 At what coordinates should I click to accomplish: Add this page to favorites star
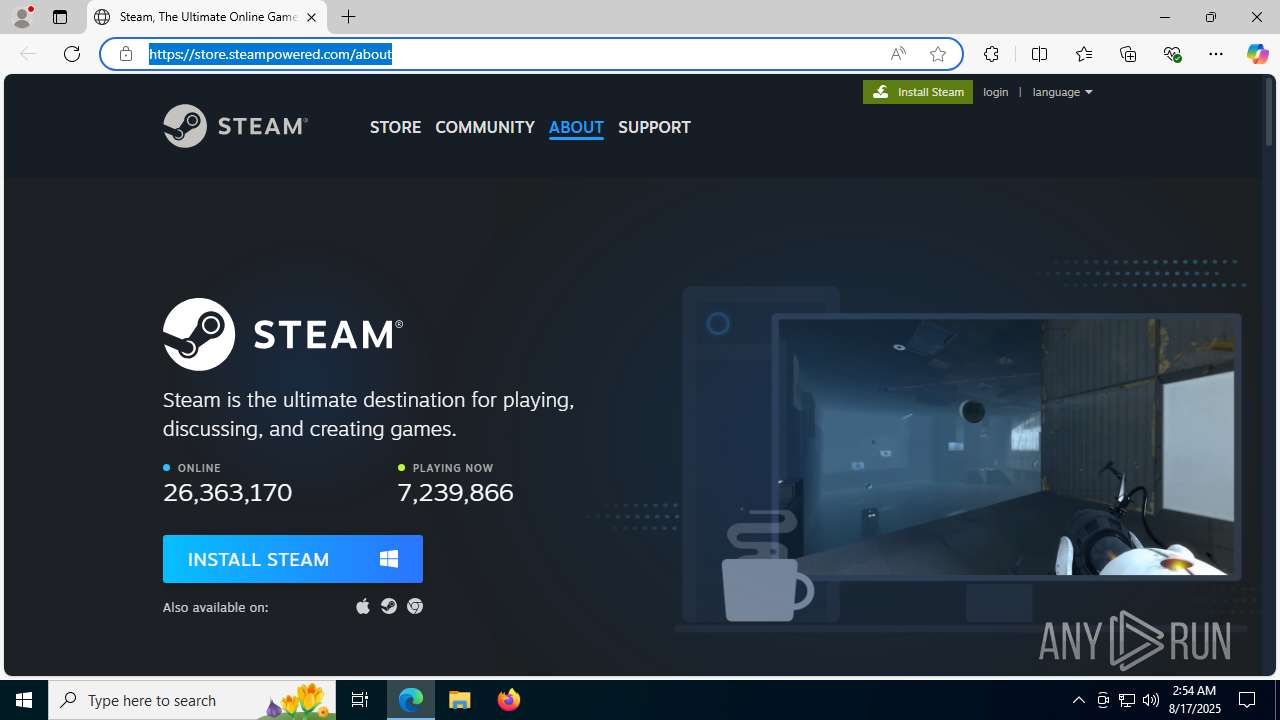pos(938,54)
